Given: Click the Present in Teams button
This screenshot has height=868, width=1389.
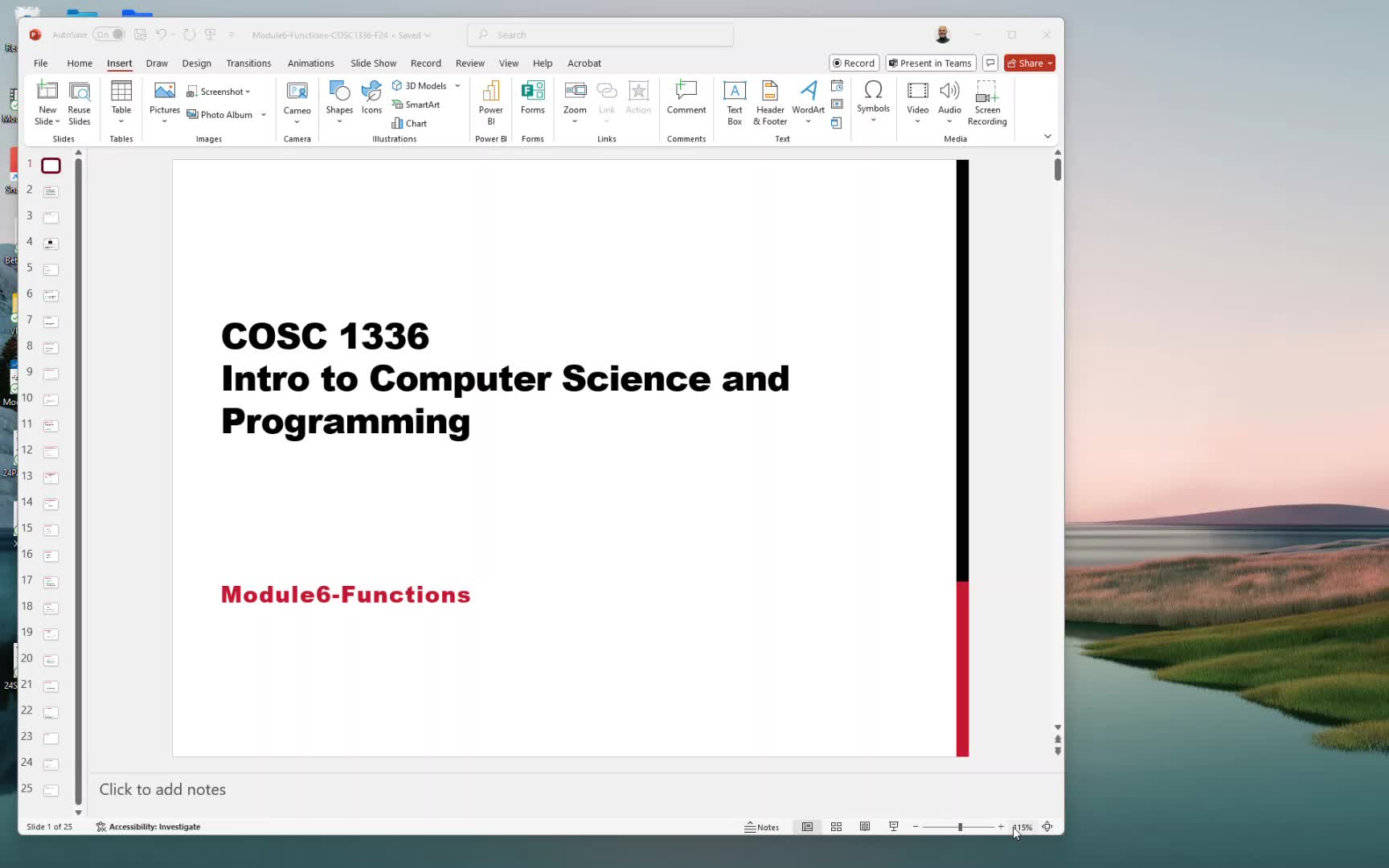Looking at the screenshot, I should pyautogui.click(x=930, y=63).
